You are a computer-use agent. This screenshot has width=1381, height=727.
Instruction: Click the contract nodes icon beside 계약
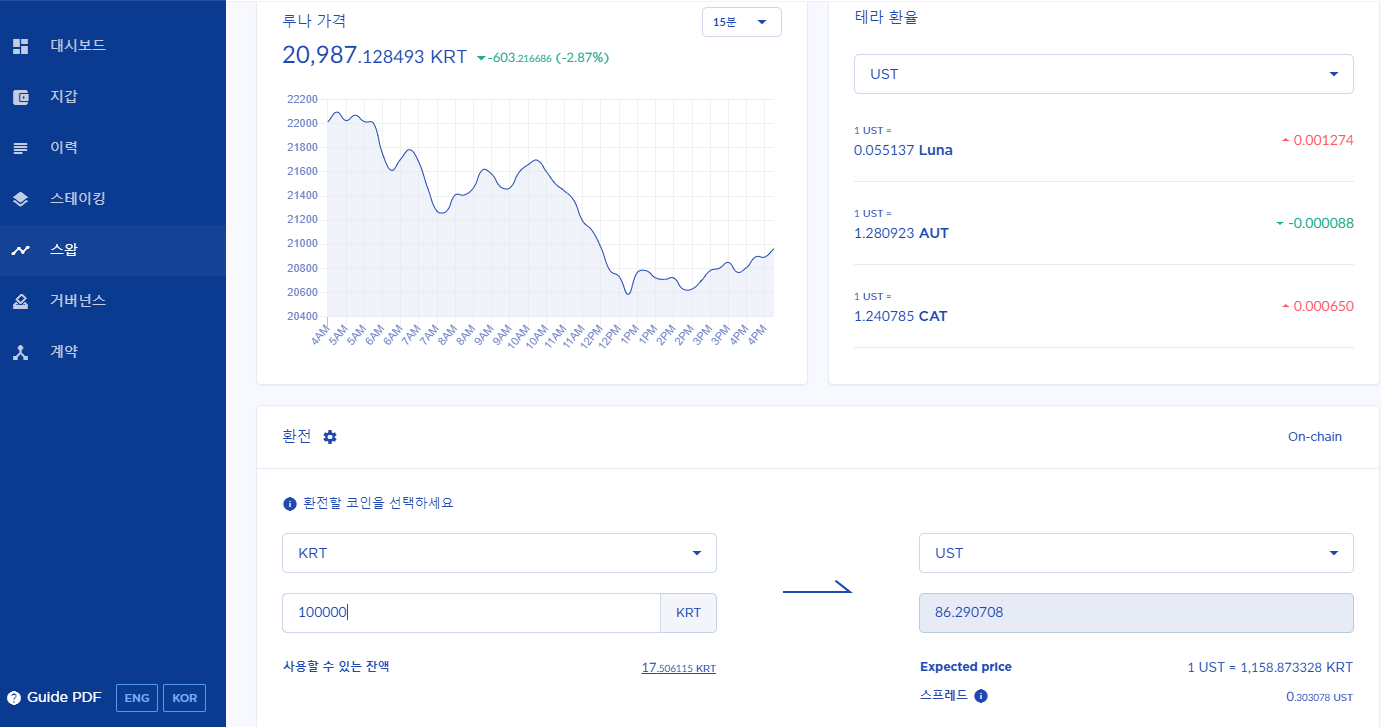tap(21, 352)
